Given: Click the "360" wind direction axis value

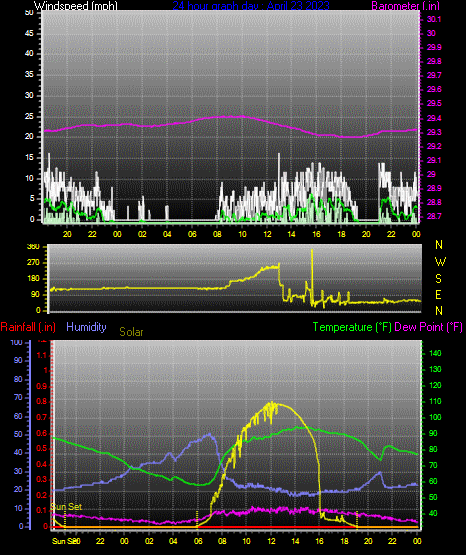Looking at the screenshot, I should click(x=33, y=247).
